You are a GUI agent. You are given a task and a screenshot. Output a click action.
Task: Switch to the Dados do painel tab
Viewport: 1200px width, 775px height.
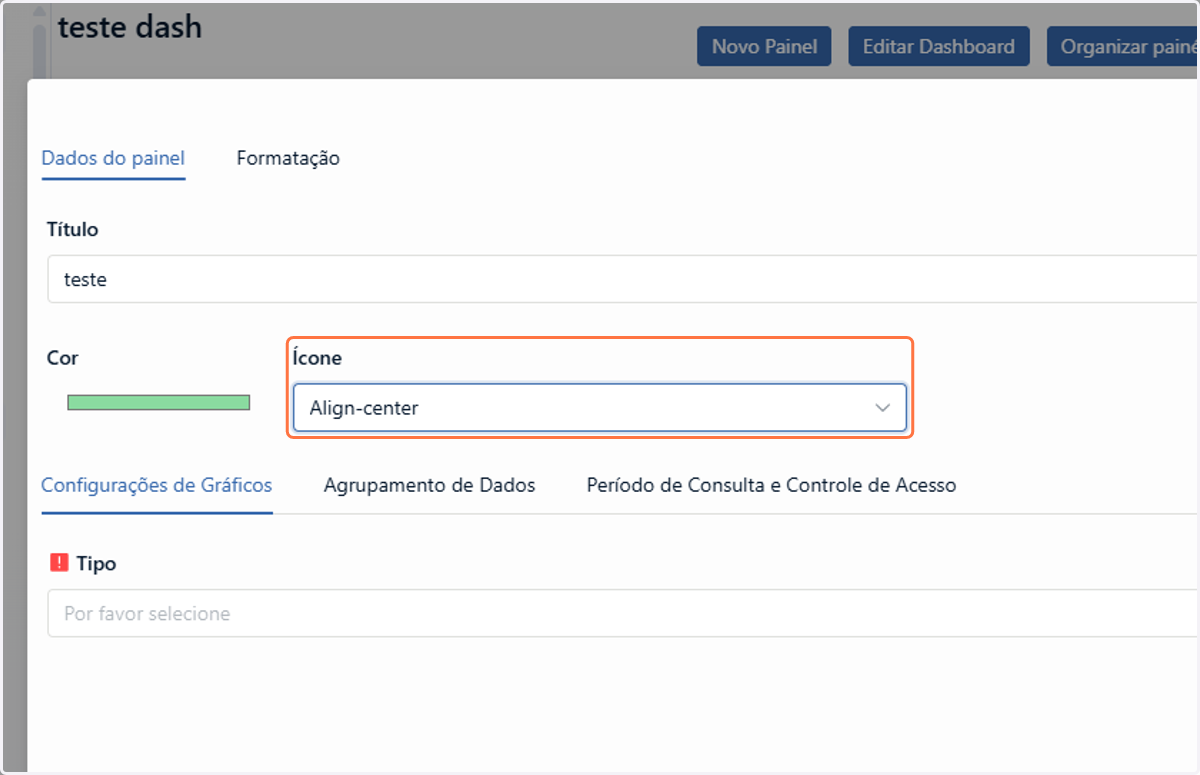click(113, 158)
